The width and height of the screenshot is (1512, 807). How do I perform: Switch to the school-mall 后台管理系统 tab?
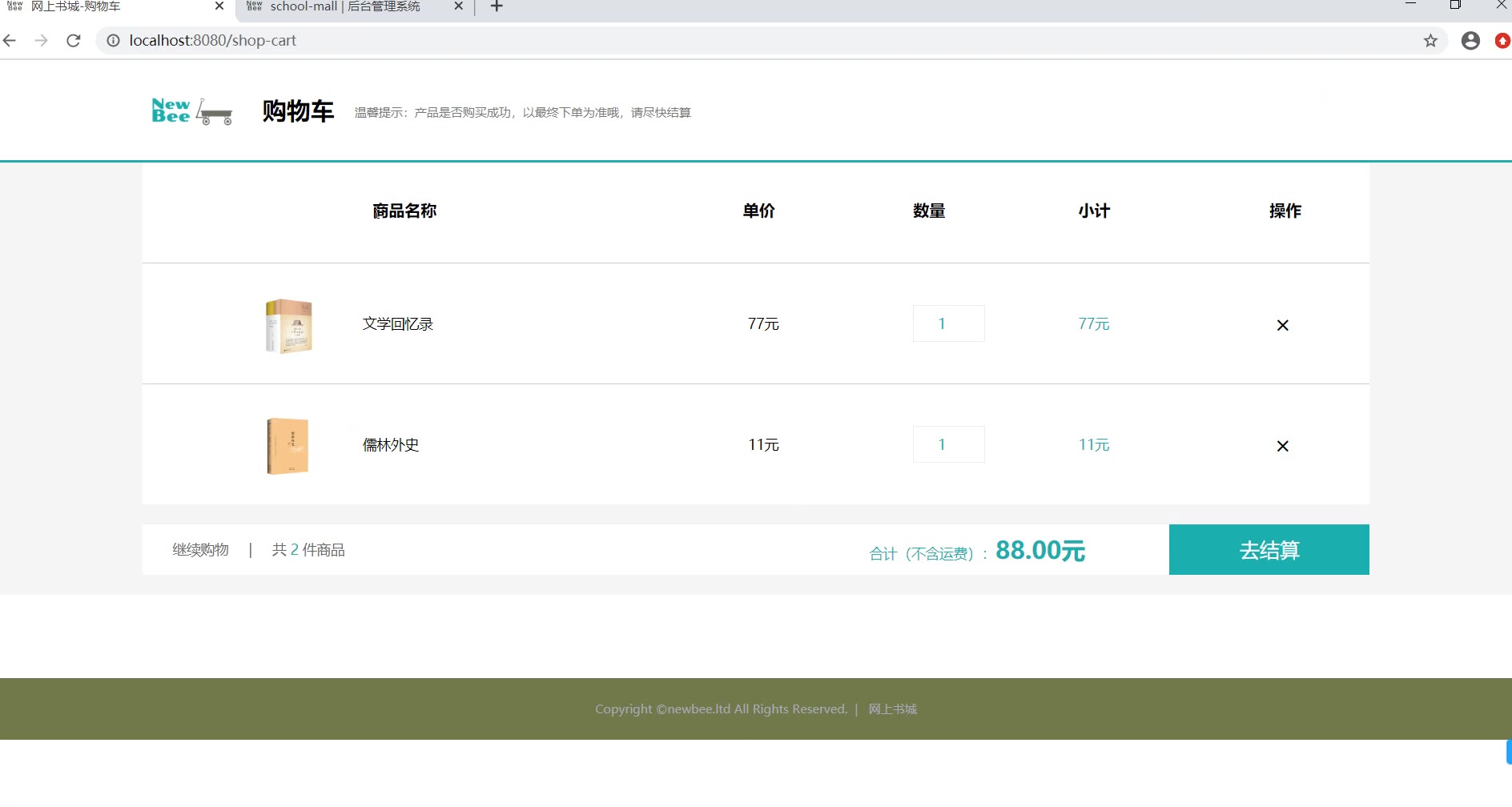point(344,7)
